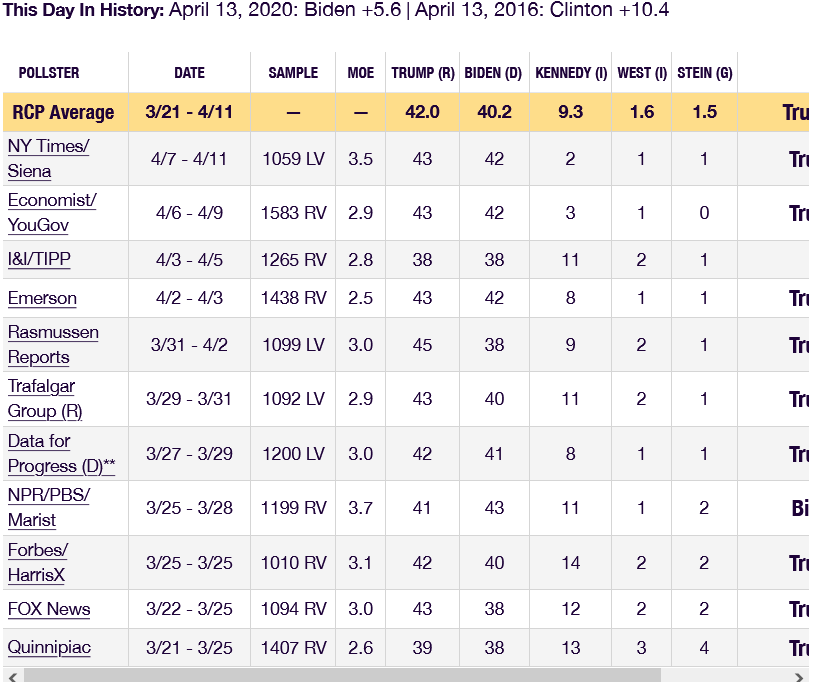Click the STEIN (G) column header
This screenshot has height=682, width=833.
coord(704,73)
